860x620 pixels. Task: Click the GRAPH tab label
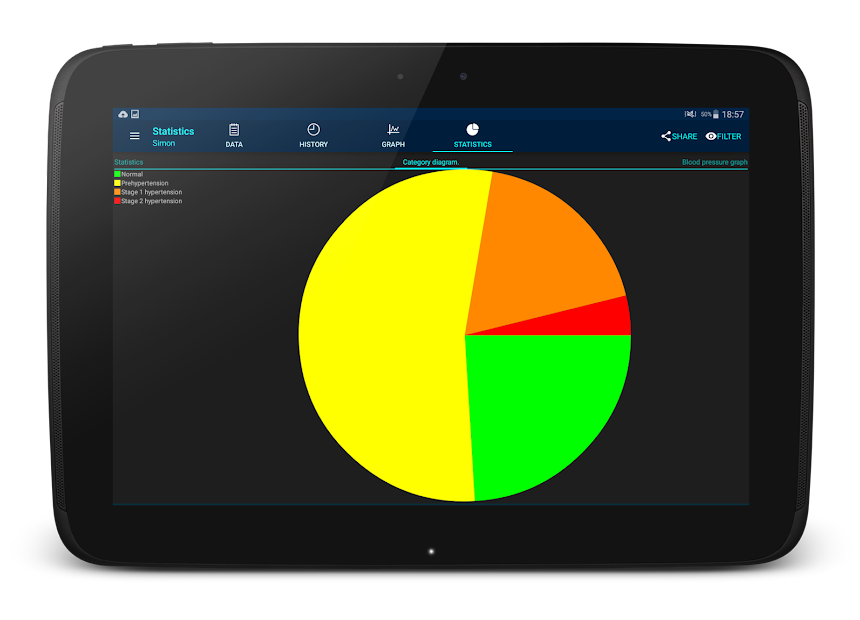point(393,144)
